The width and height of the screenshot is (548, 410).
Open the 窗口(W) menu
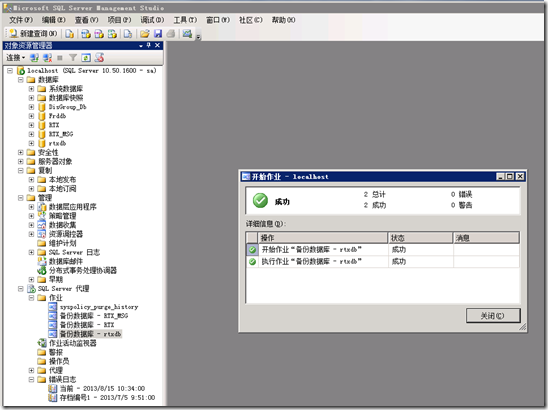pyautogui.click(x=218, y=20)
